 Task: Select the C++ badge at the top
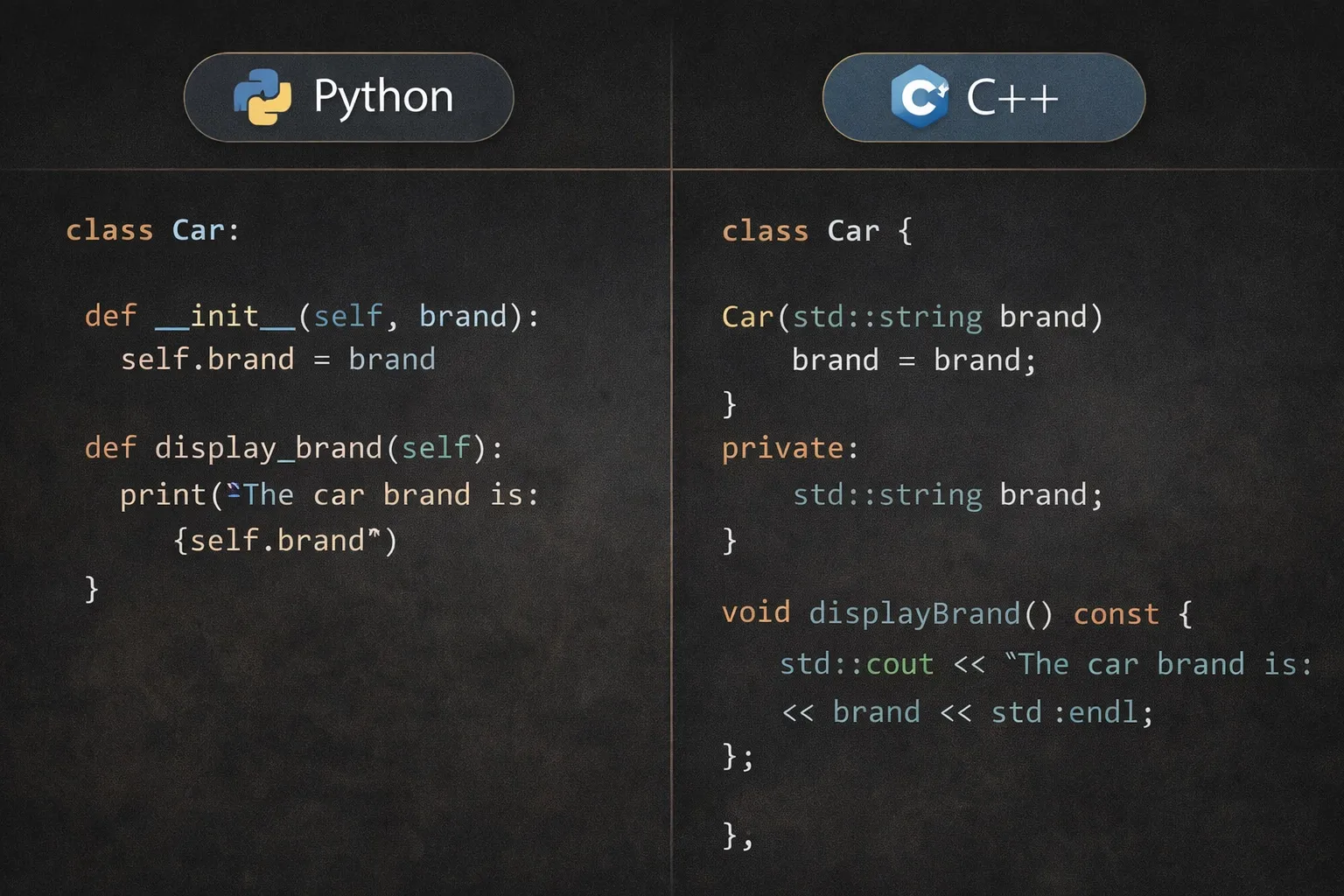click(x=983, y=97)
